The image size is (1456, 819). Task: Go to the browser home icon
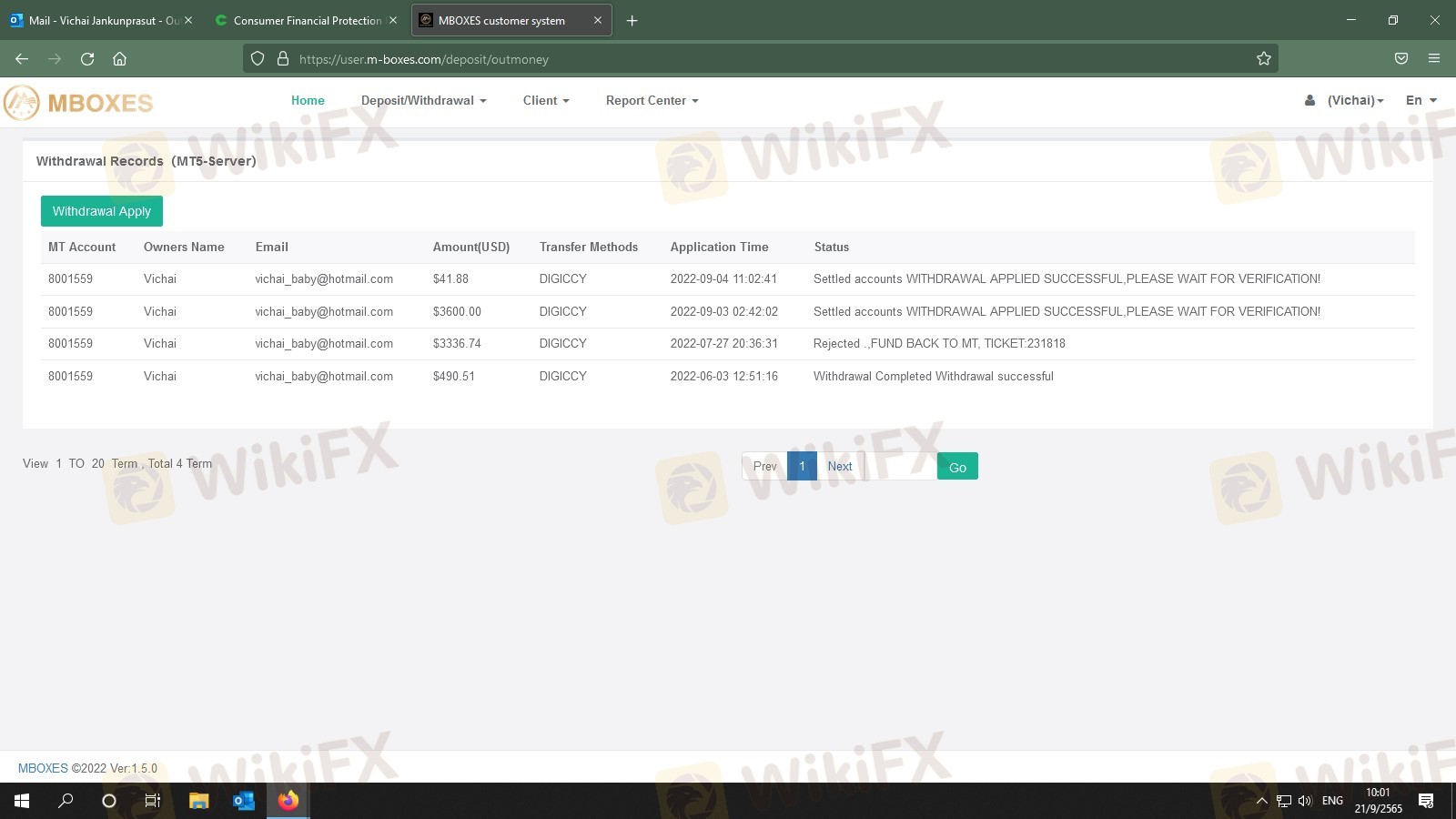119,59
